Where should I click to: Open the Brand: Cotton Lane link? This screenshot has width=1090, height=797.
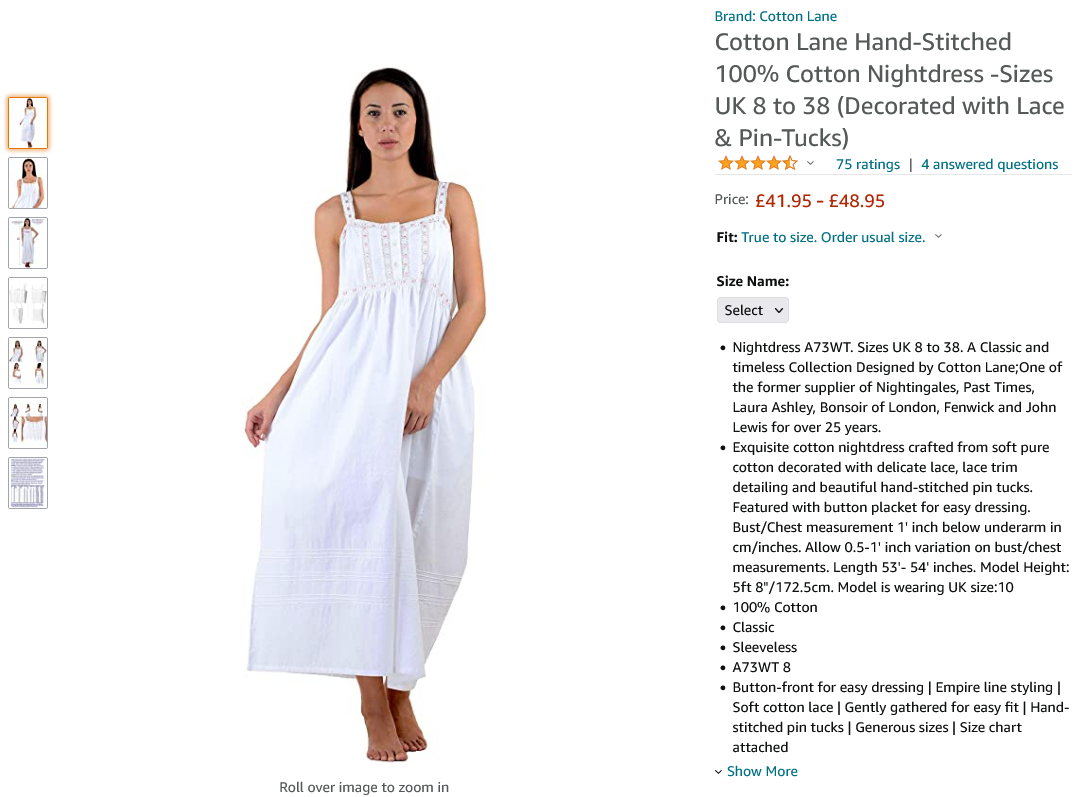click(776, 16)
